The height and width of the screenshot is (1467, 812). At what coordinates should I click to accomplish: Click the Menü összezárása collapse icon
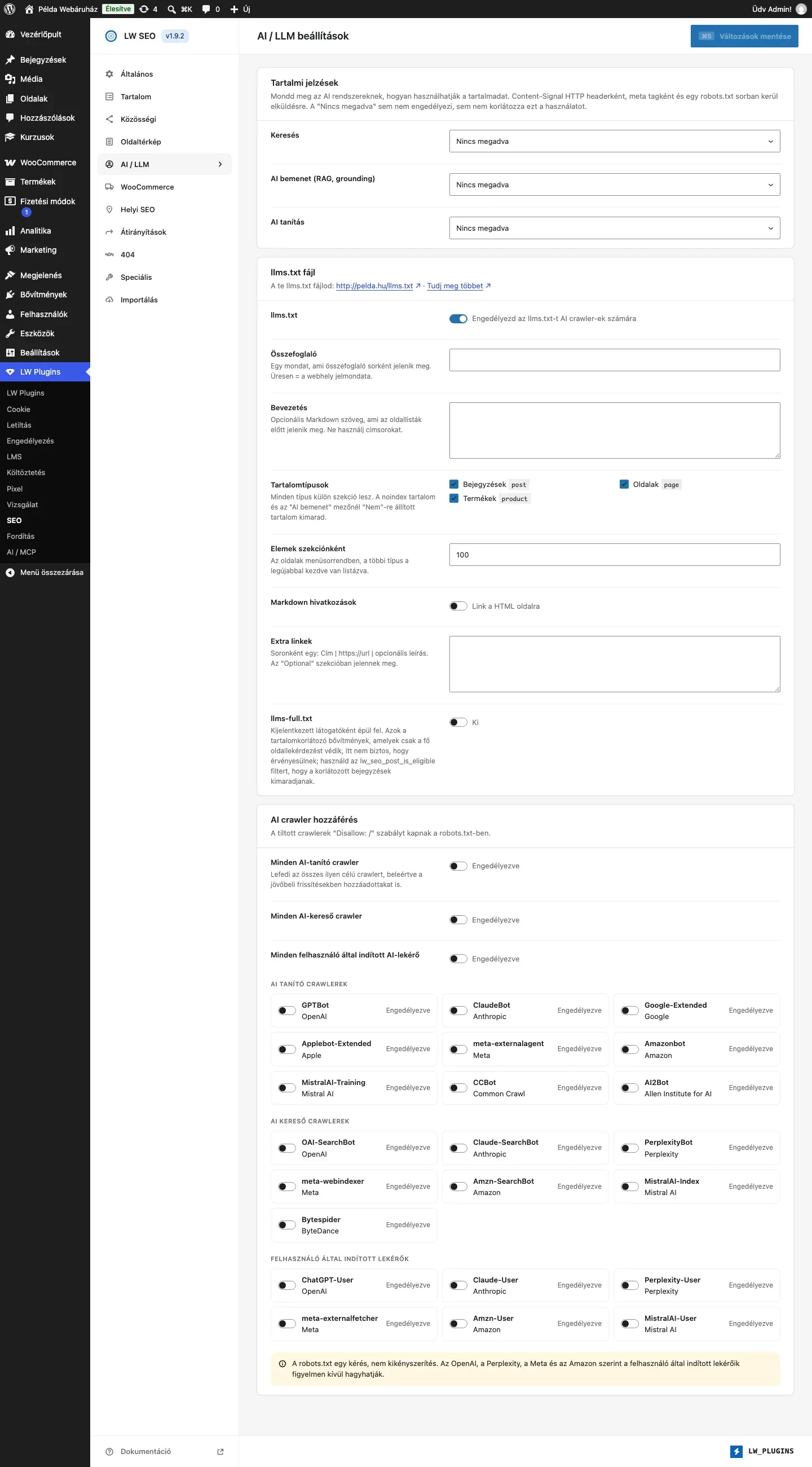[10, 572]
